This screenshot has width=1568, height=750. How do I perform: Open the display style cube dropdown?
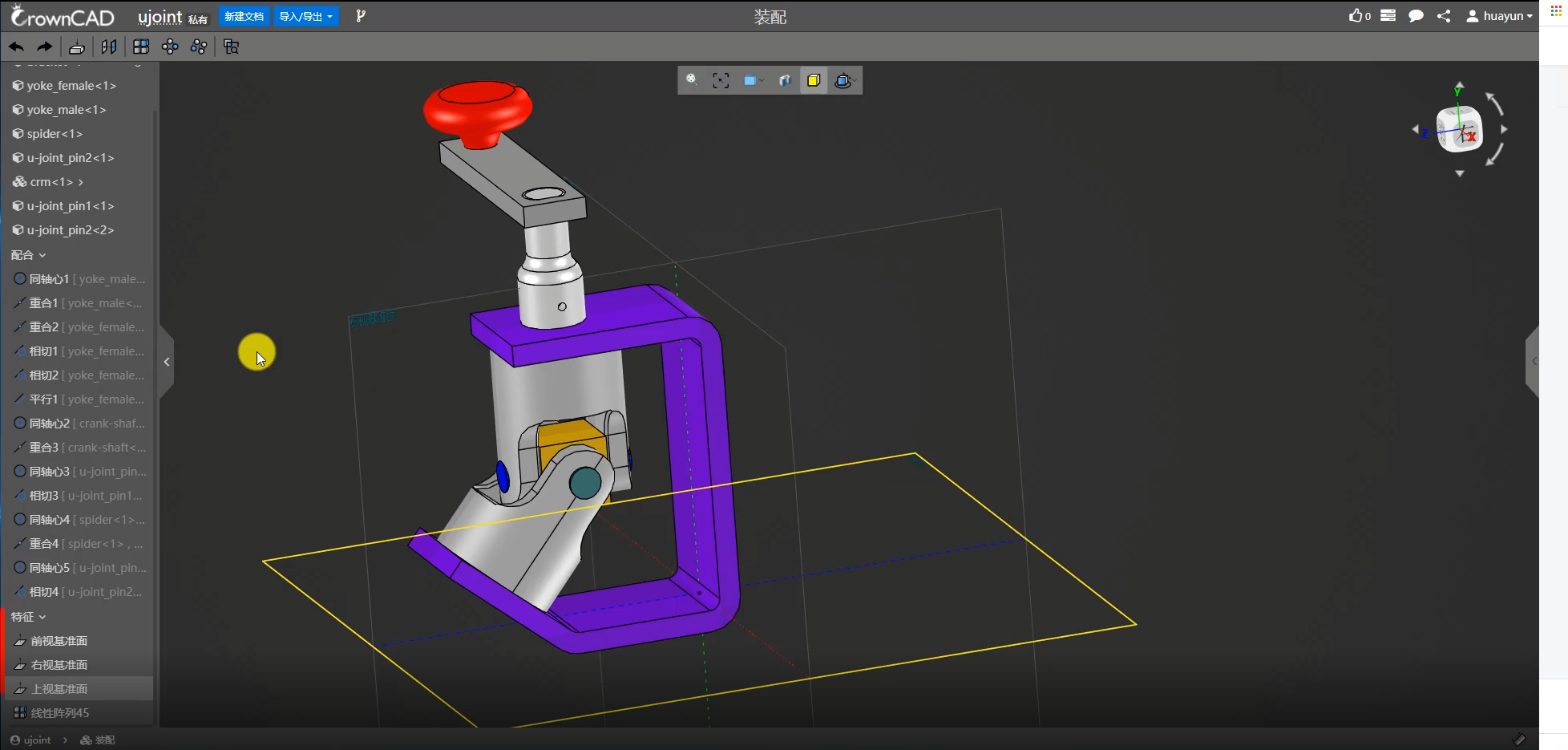[x=753, y=80]
